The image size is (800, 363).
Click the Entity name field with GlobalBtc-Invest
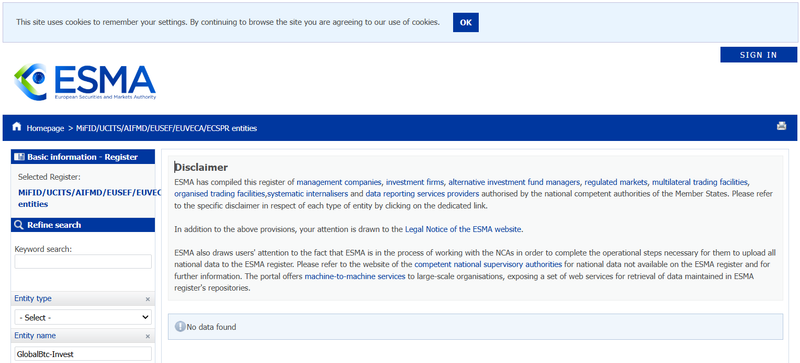[83, 354]
